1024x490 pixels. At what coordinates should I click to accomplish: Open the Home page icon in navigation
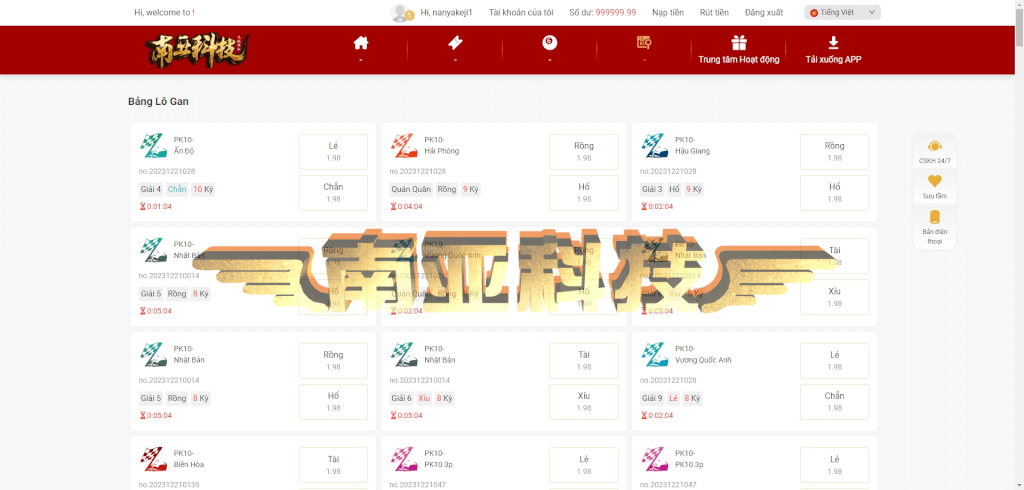pyautogui.click(x=360, y=43)
